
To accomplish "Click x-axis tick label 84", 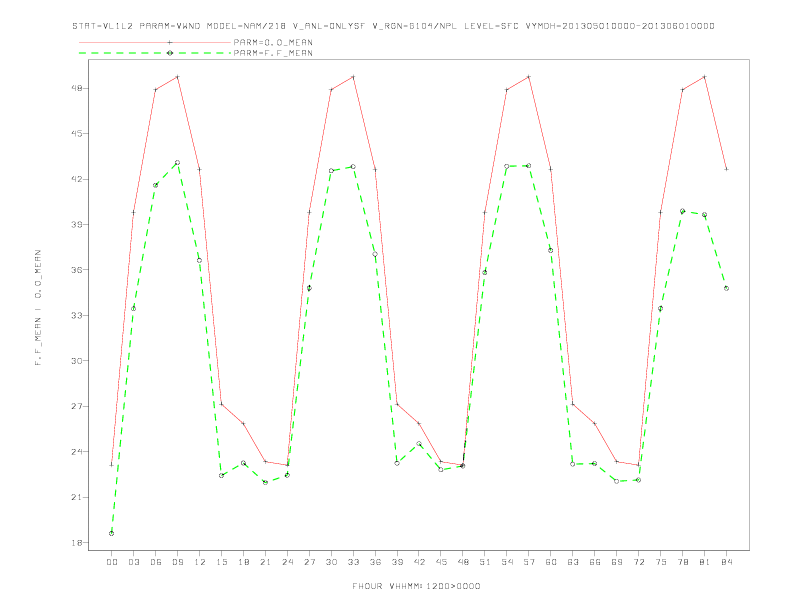I will tap(726, 562).
